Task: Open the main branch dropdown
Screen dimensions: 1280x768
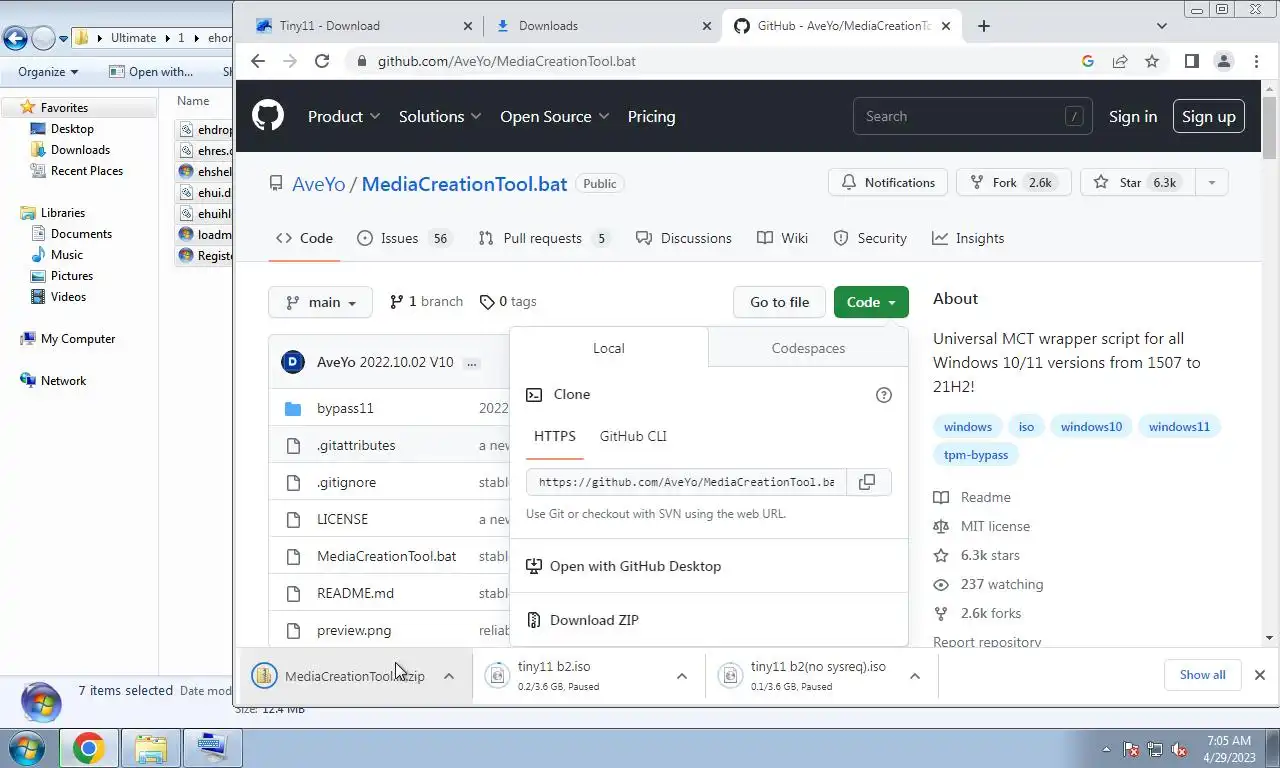Action: 320,302
